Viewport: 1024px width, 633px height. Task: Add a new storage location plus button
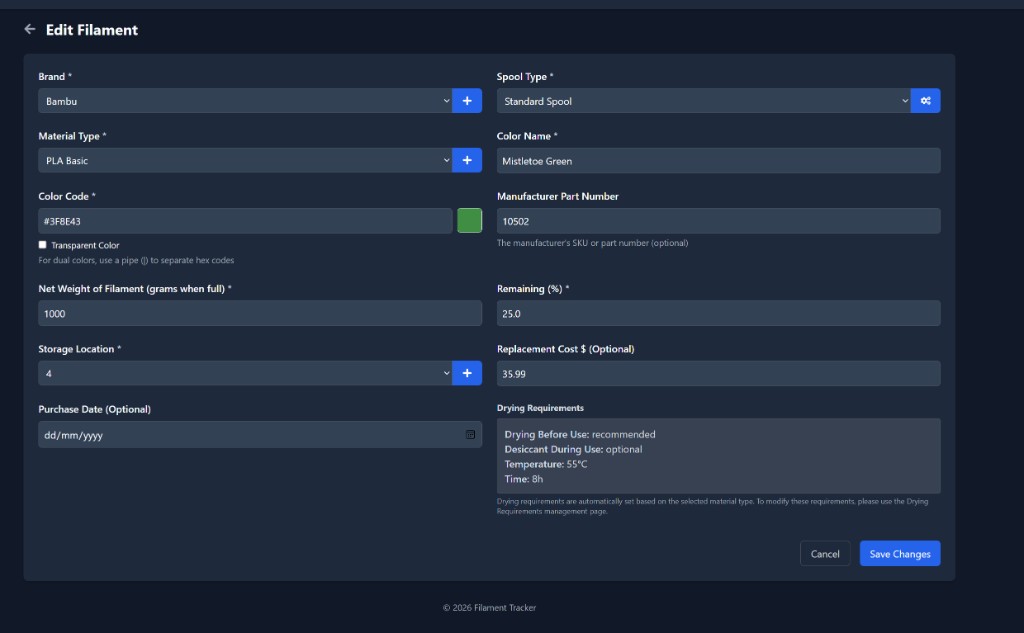point(467,373)
